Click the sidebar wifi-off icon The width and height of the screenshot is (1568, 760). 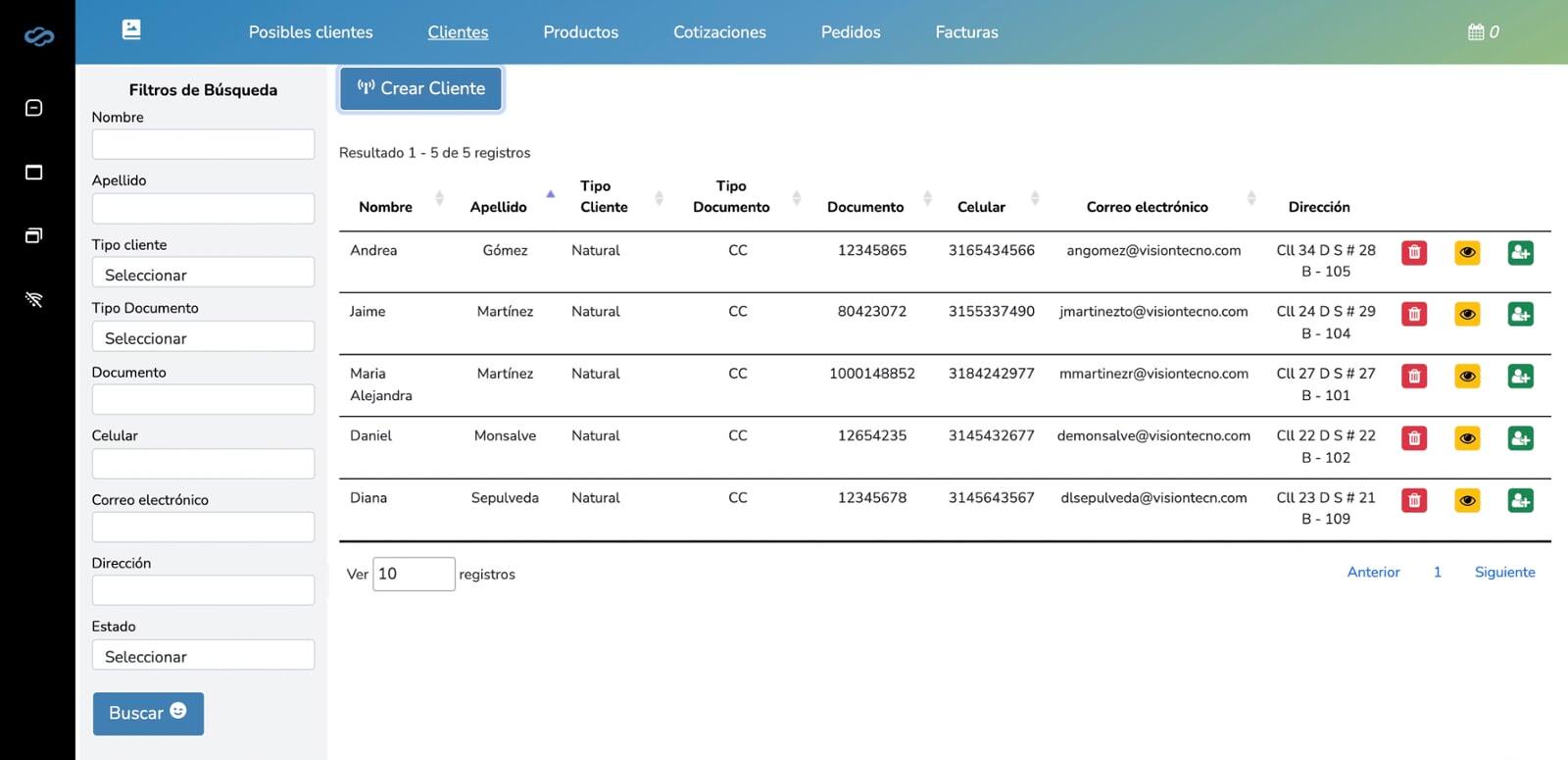click(33, 299)
